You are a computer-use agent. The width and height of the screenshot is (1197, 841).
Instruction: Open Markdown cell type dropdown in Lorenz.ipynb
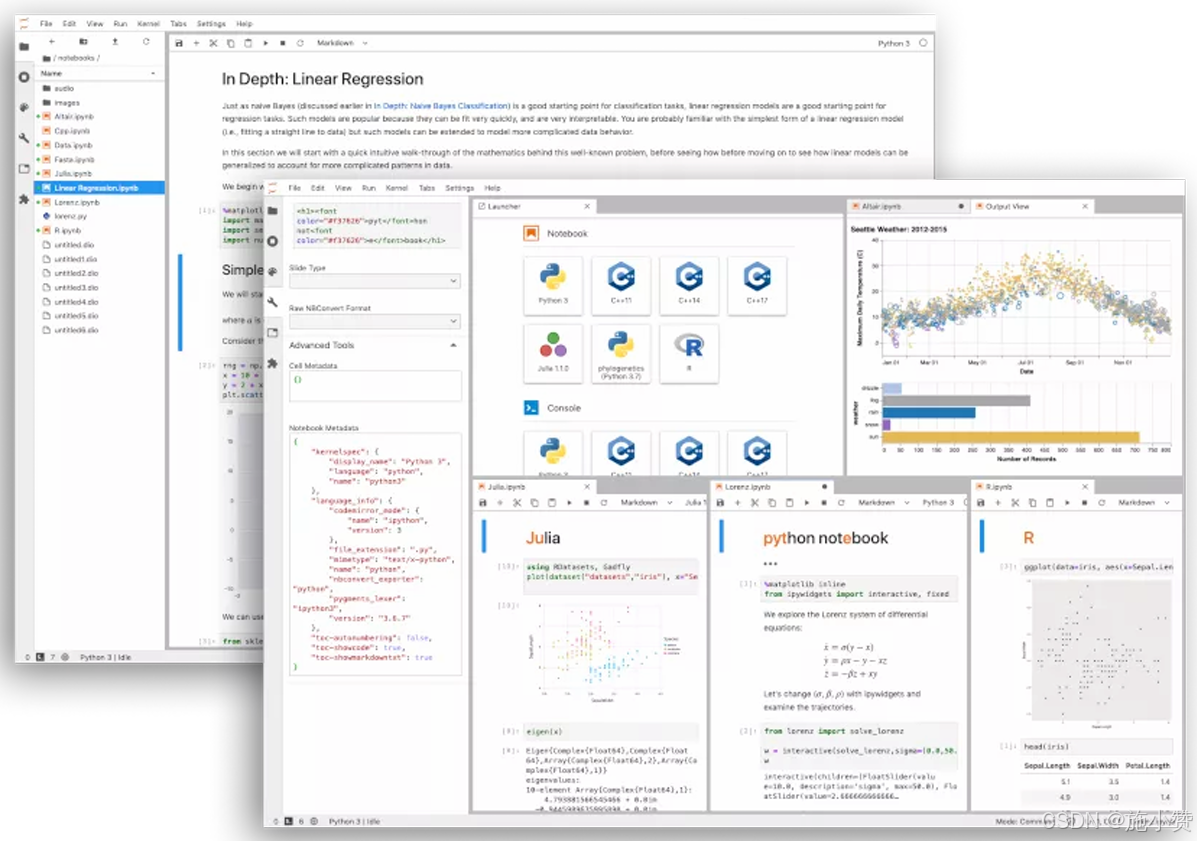[883, 503]
